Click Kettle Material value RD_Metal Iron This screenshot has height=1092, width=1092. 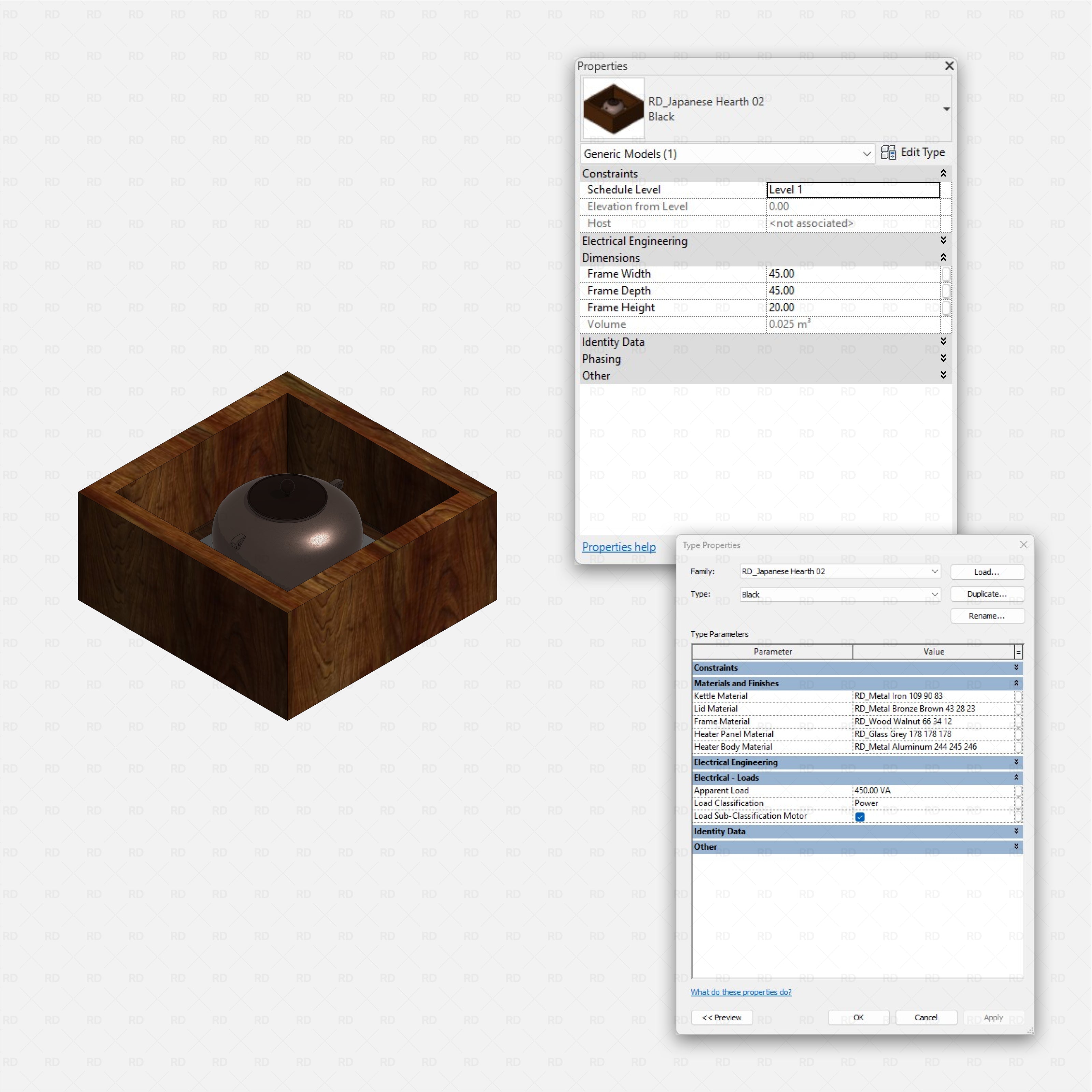[933, 696]
